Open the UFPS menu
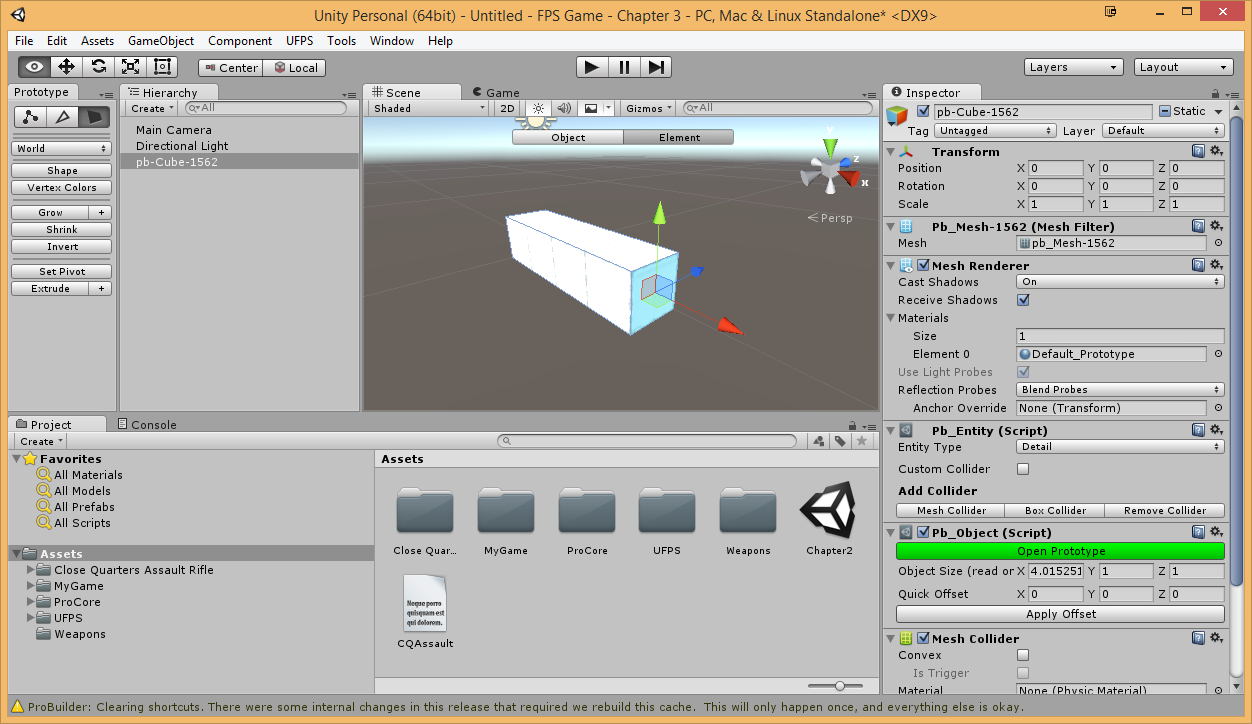This screenshot has height=724, width=1252. click(300, 41)
